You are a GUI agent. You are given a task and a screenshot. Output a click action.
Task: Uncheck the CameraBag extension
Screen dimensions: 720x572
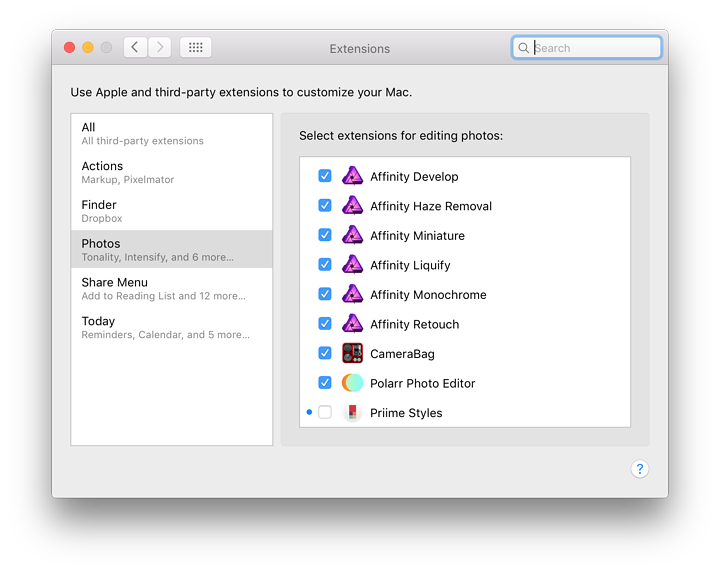(x=325, y=353)
